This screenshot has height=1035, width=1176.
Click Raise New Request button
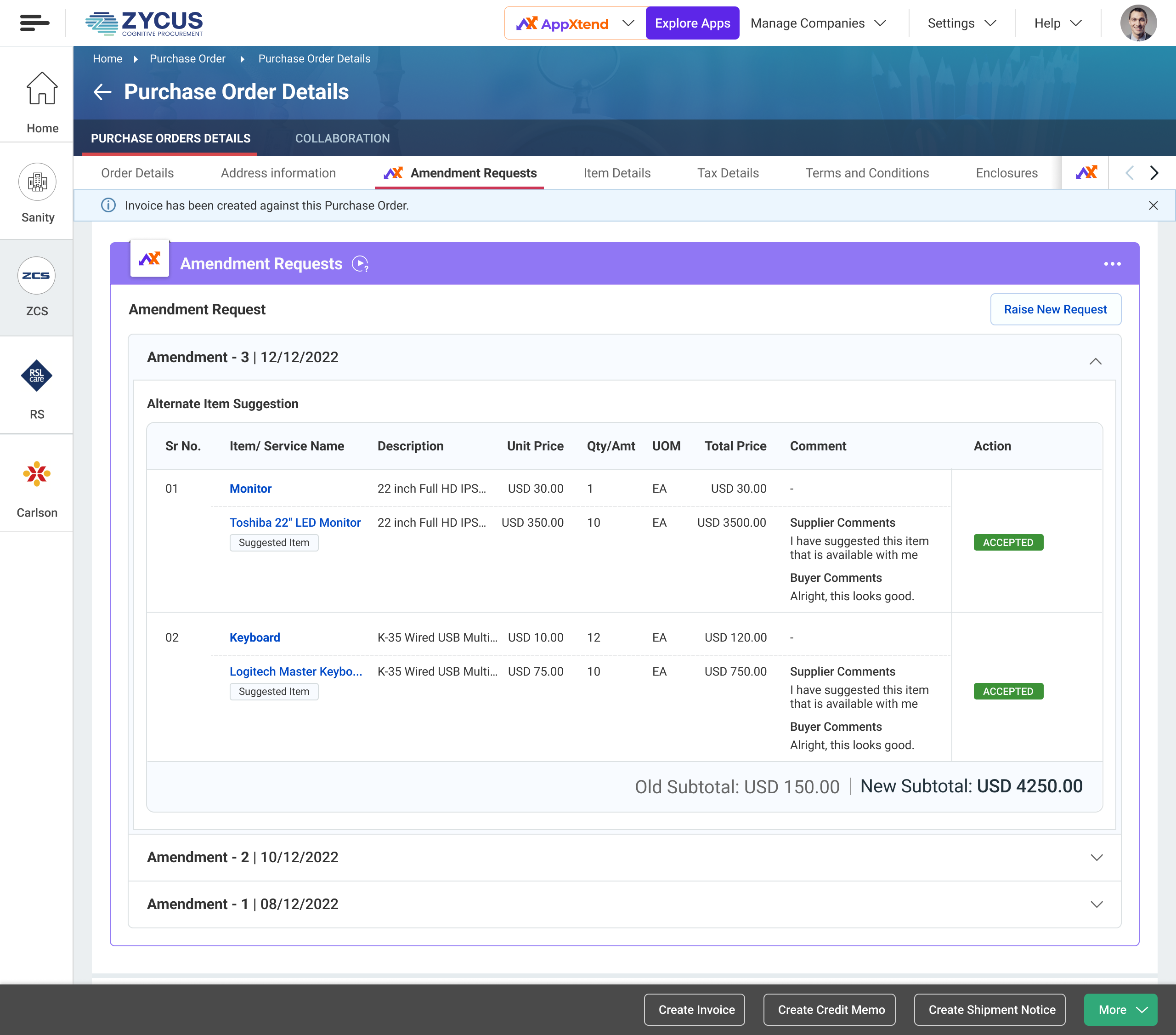click(x=1055, y=310)
